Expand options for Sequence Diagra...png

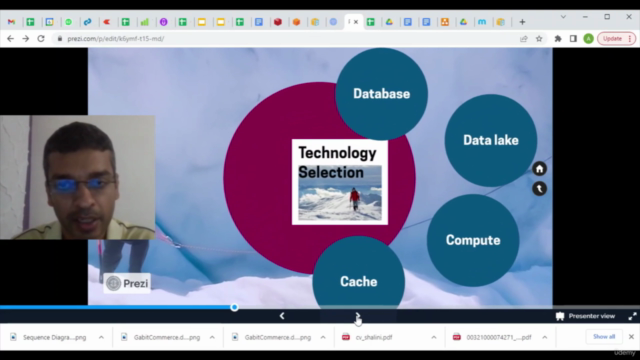point(101,337)
